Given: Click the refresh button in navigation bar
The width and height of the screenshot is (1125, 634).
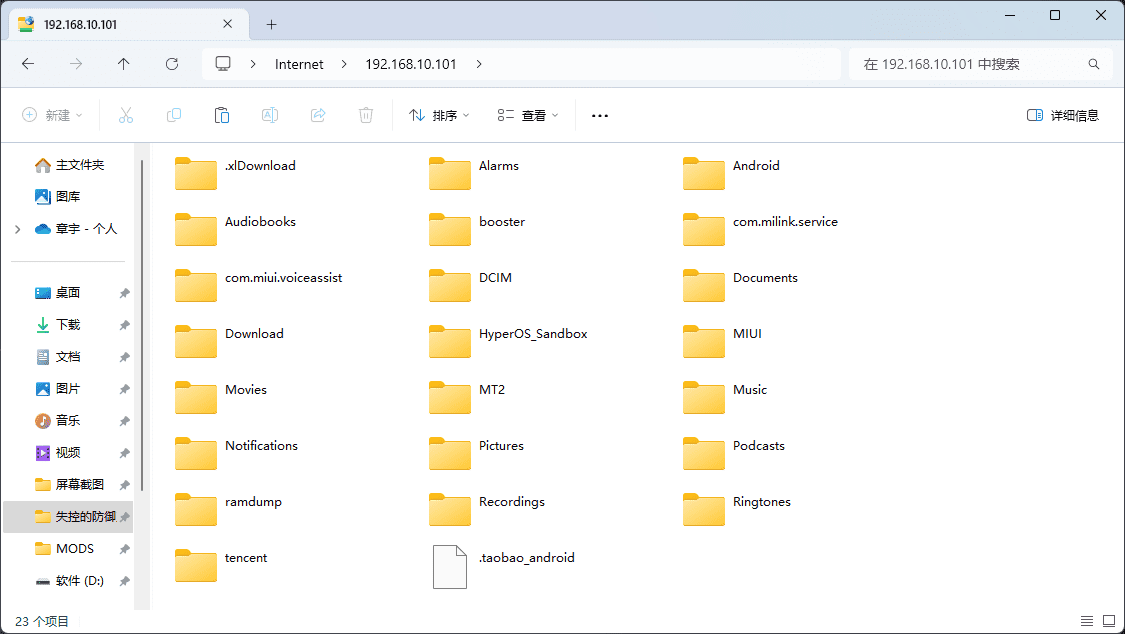Looking at the screenshot, I should [172, 64].
